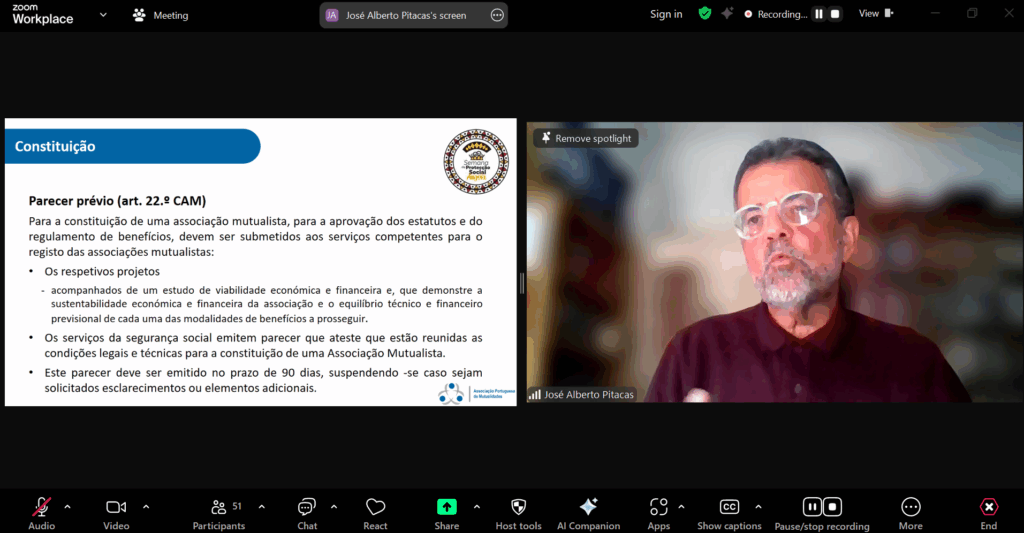
Task: Click the José Alberto Pitacas video tile
Action: pyautogui.click(x=775, y=262)
